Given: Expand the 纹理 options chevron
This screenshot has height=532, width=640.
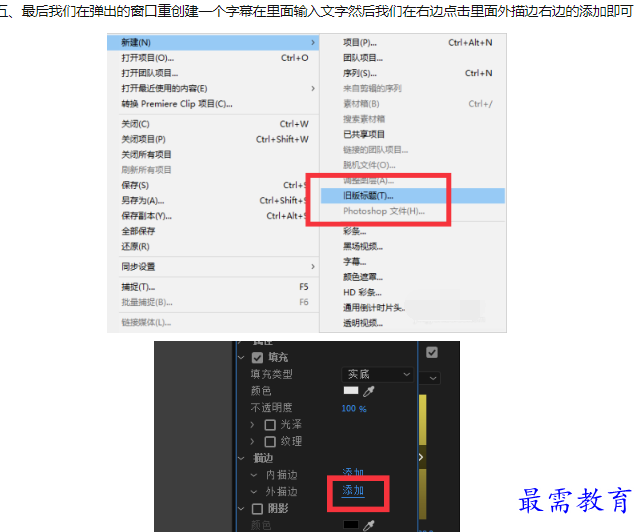Looking at the screenshot, I should [x=252, y=441].
